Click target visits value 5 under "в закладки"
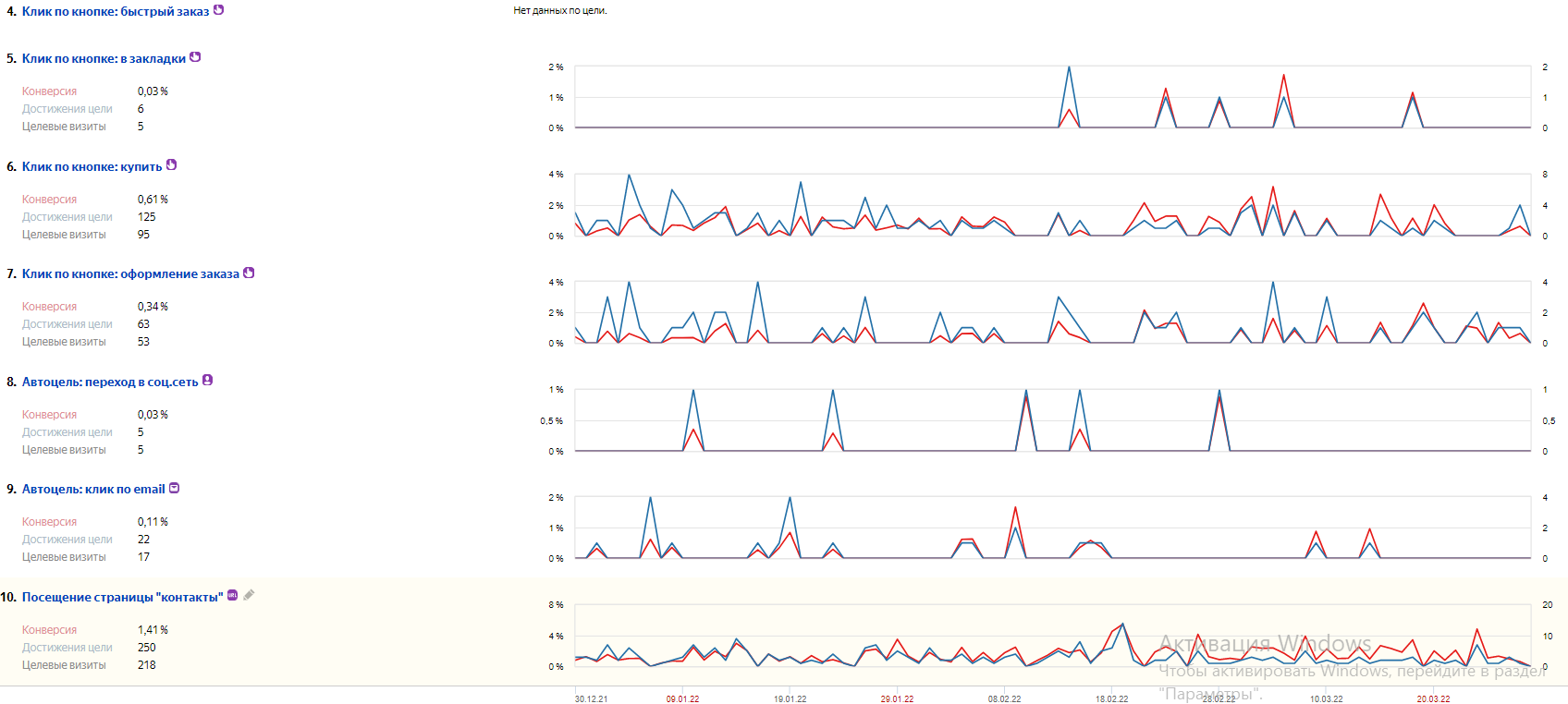This screenshot has width=1568, height=704. [141, 127]
